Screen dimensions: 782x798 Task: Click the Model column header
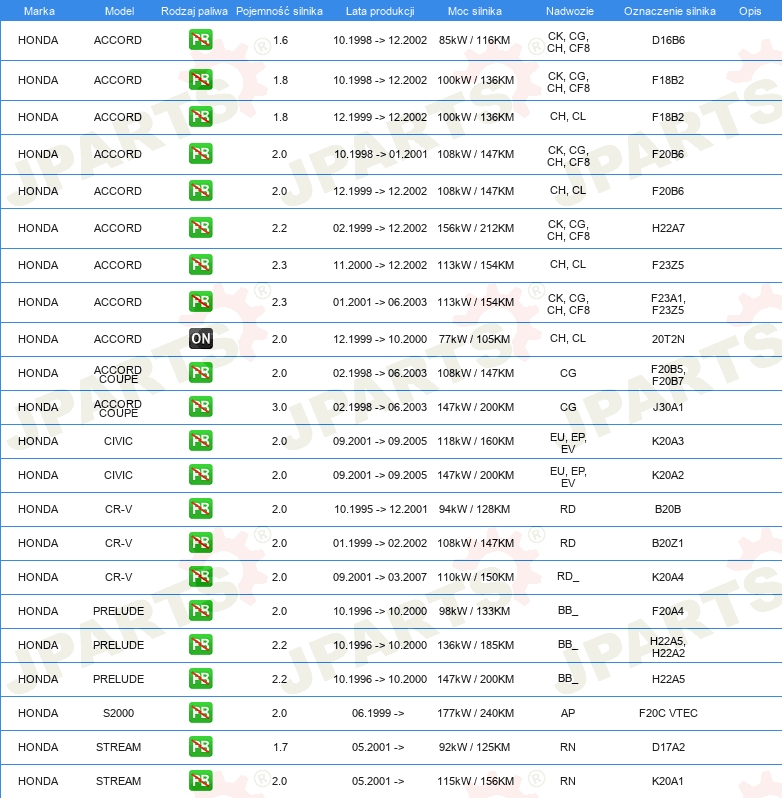pos(120,11)
